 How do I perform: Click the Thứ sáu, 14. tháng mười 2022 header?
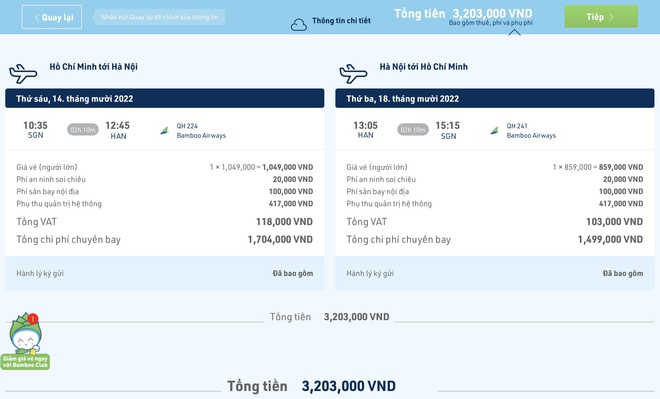click(165, 98)
